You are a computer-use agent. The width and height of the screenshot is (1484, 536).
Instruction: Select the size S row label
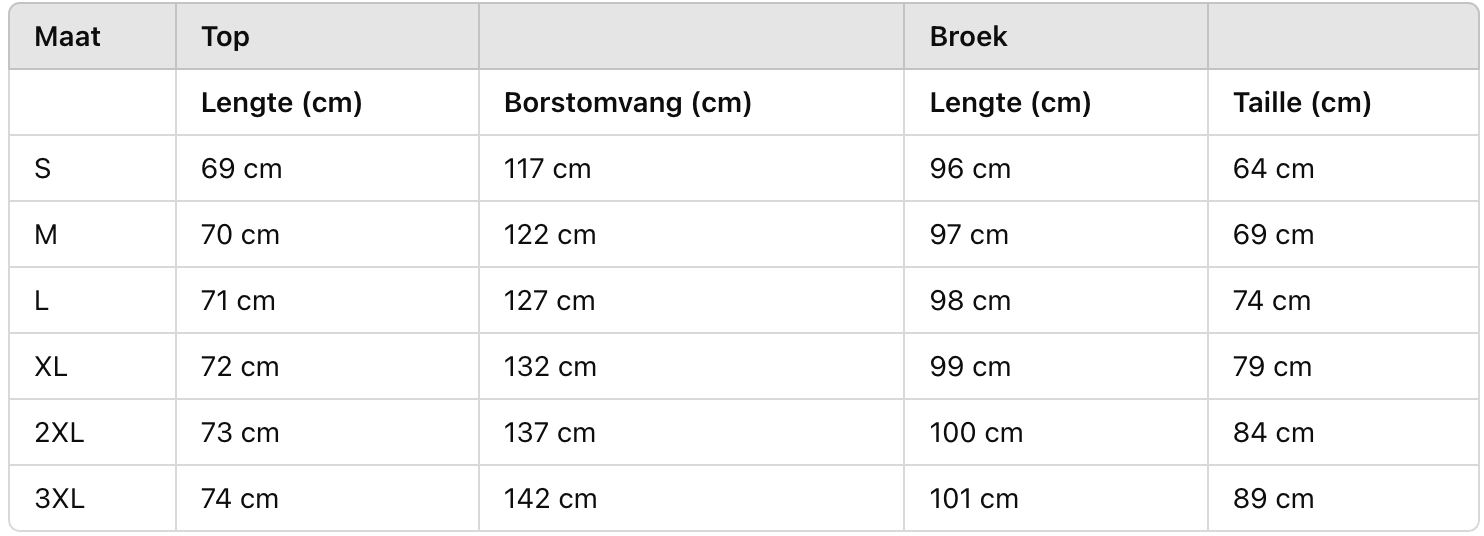tap(42, 169)
